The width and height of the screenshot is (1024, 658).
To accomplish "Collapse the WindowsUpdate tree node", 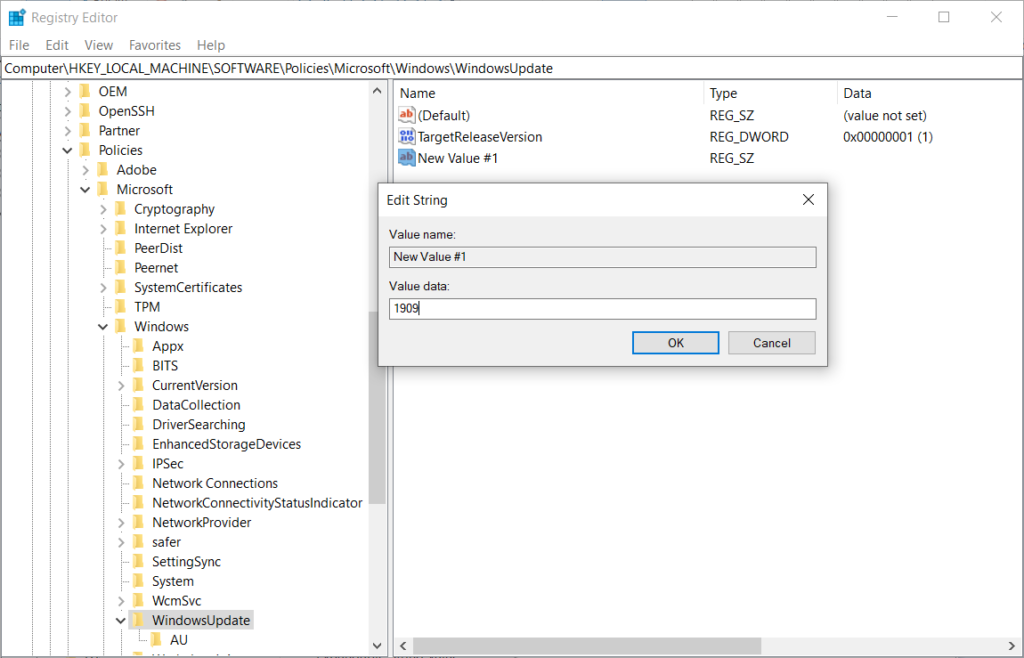I will coord(122,621).
